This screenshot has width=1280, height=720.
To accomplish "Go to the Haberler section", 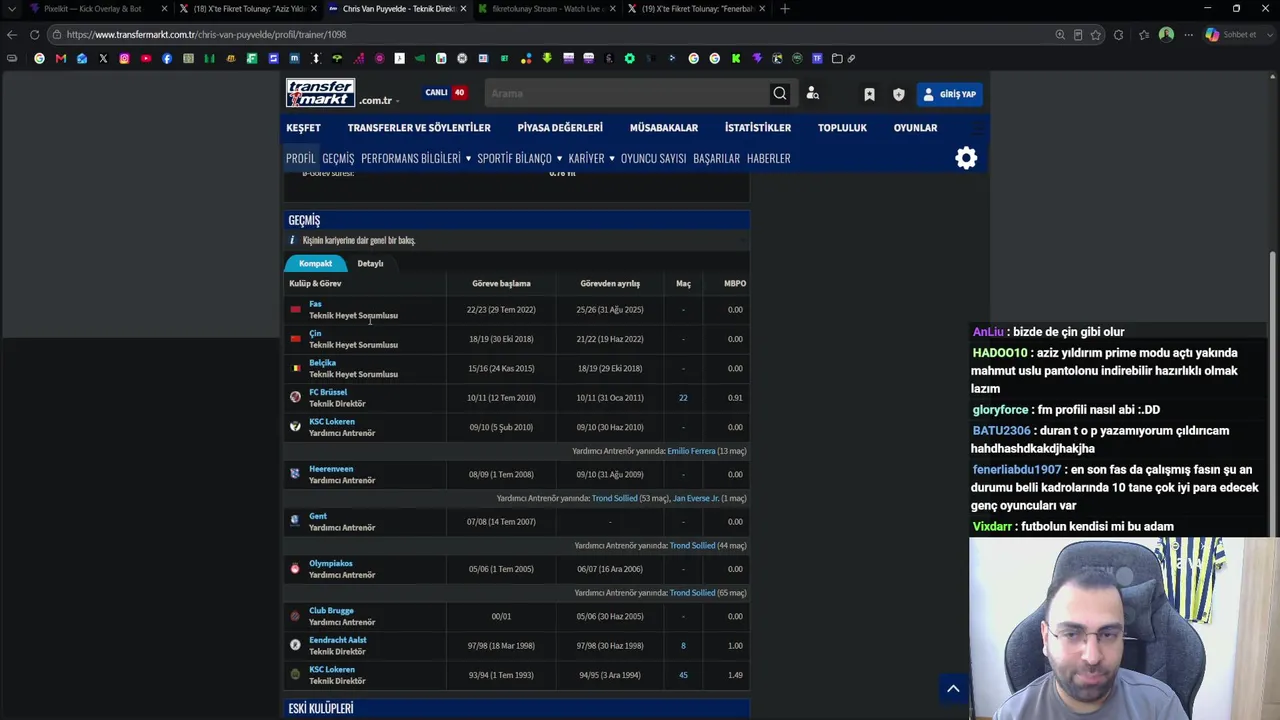I will (x=768, y=158).
